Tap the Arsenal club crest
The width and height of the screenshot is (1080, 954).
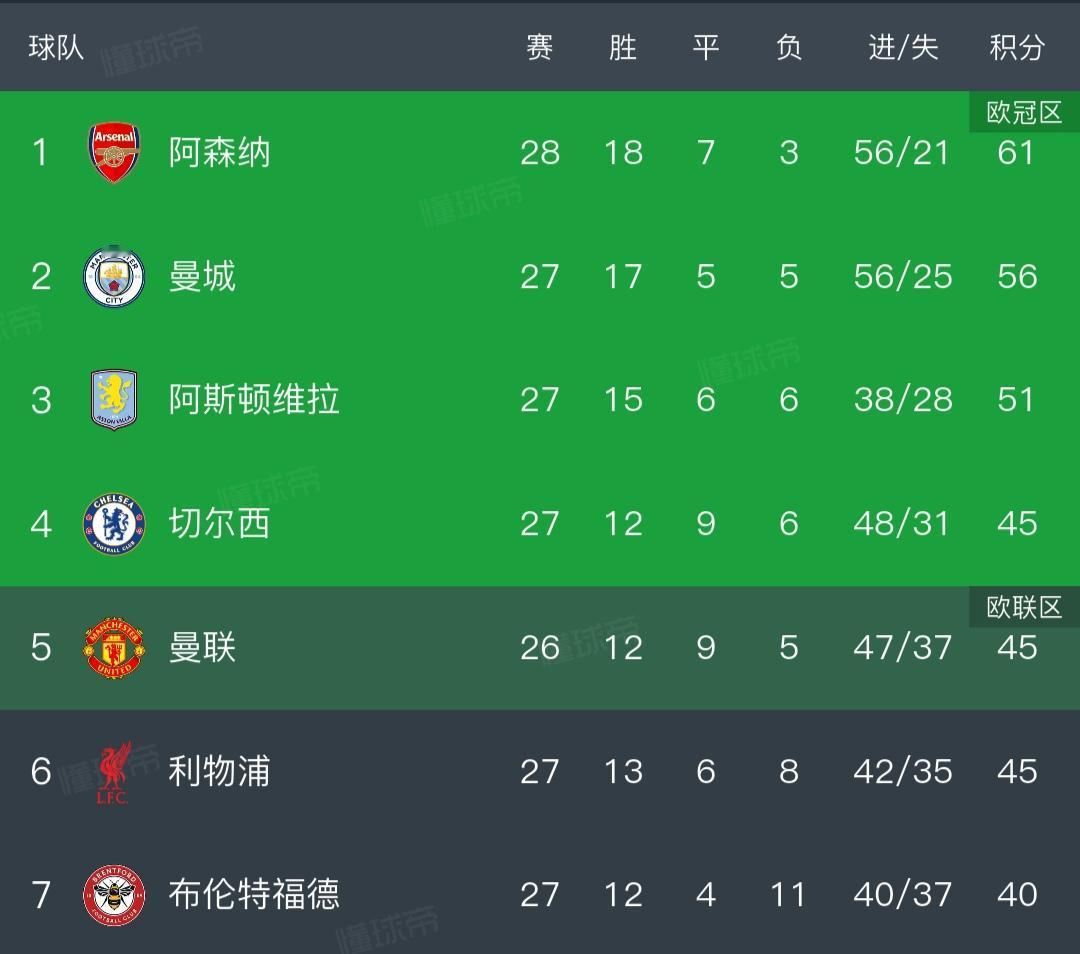coord(114,153)
